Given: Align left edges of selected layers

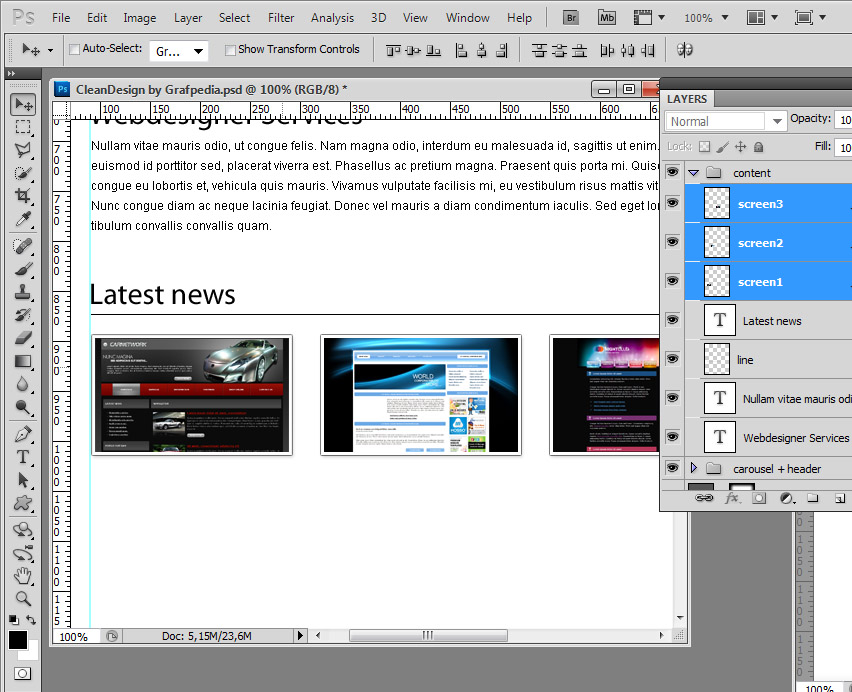Looking at the screenshot, I should click(x=461, y=51).
